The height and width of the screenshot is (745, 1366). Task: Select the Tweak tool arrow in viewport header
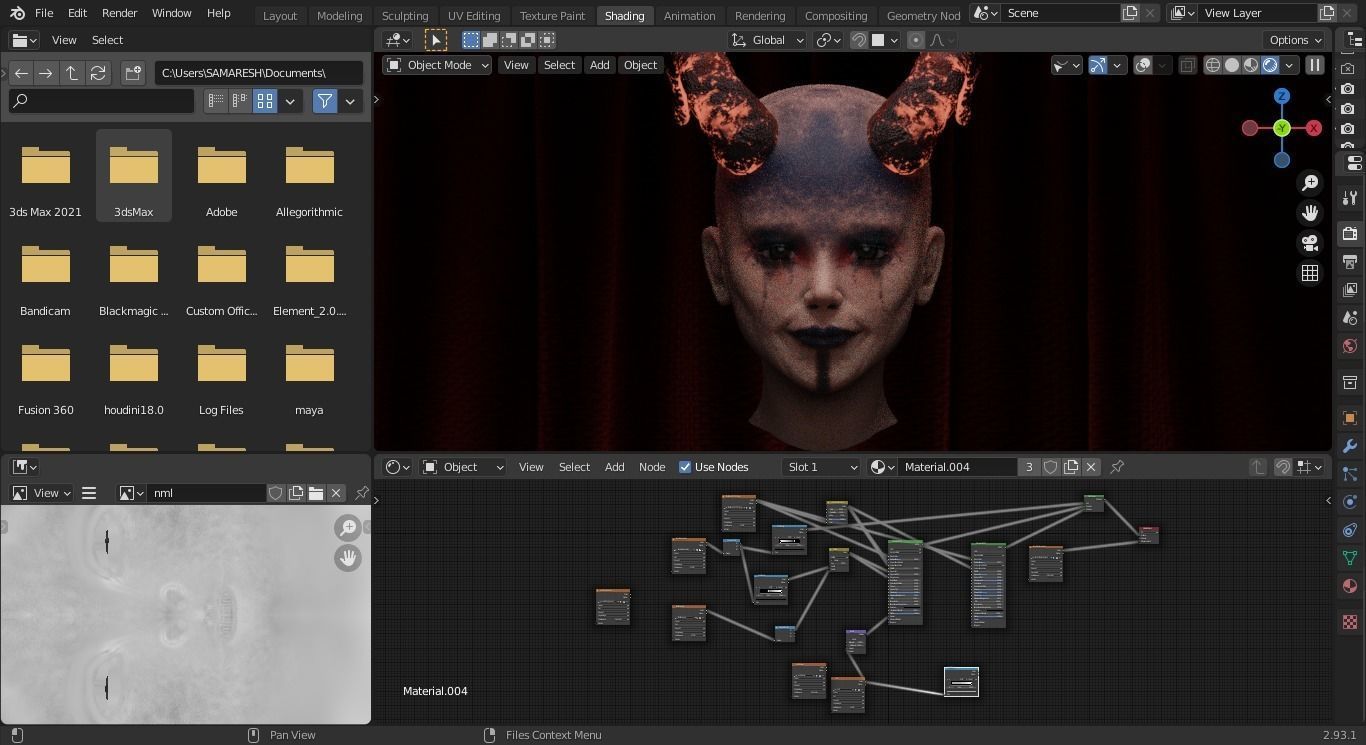click(x=436, y=40)
